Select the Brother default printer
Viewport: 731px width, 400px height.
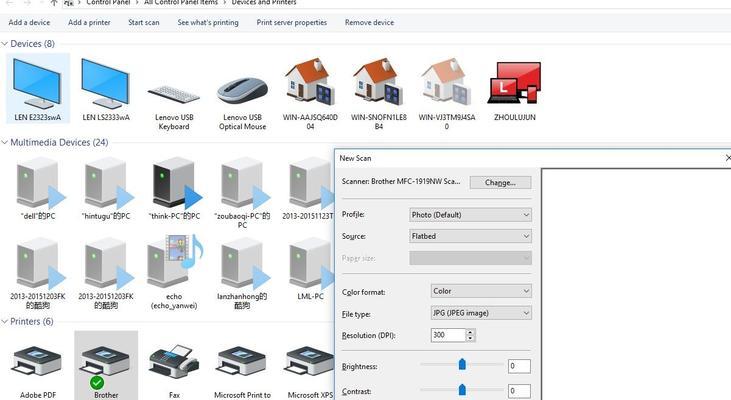click(106, 366)
